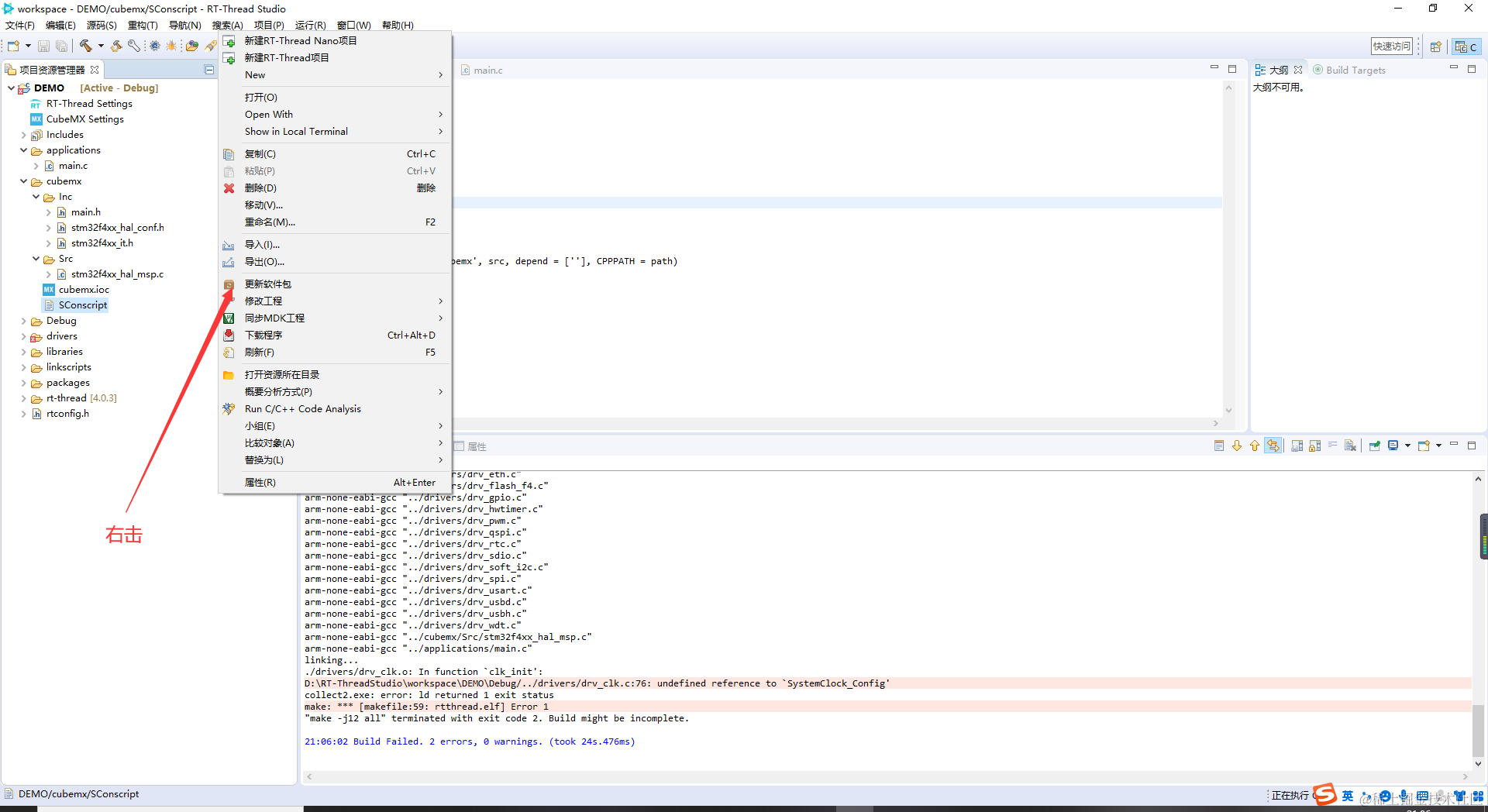This screenshot has height=812, width=1488.
Task: Click the New wizard toolbar icon
Action: (x=13, y=46)
